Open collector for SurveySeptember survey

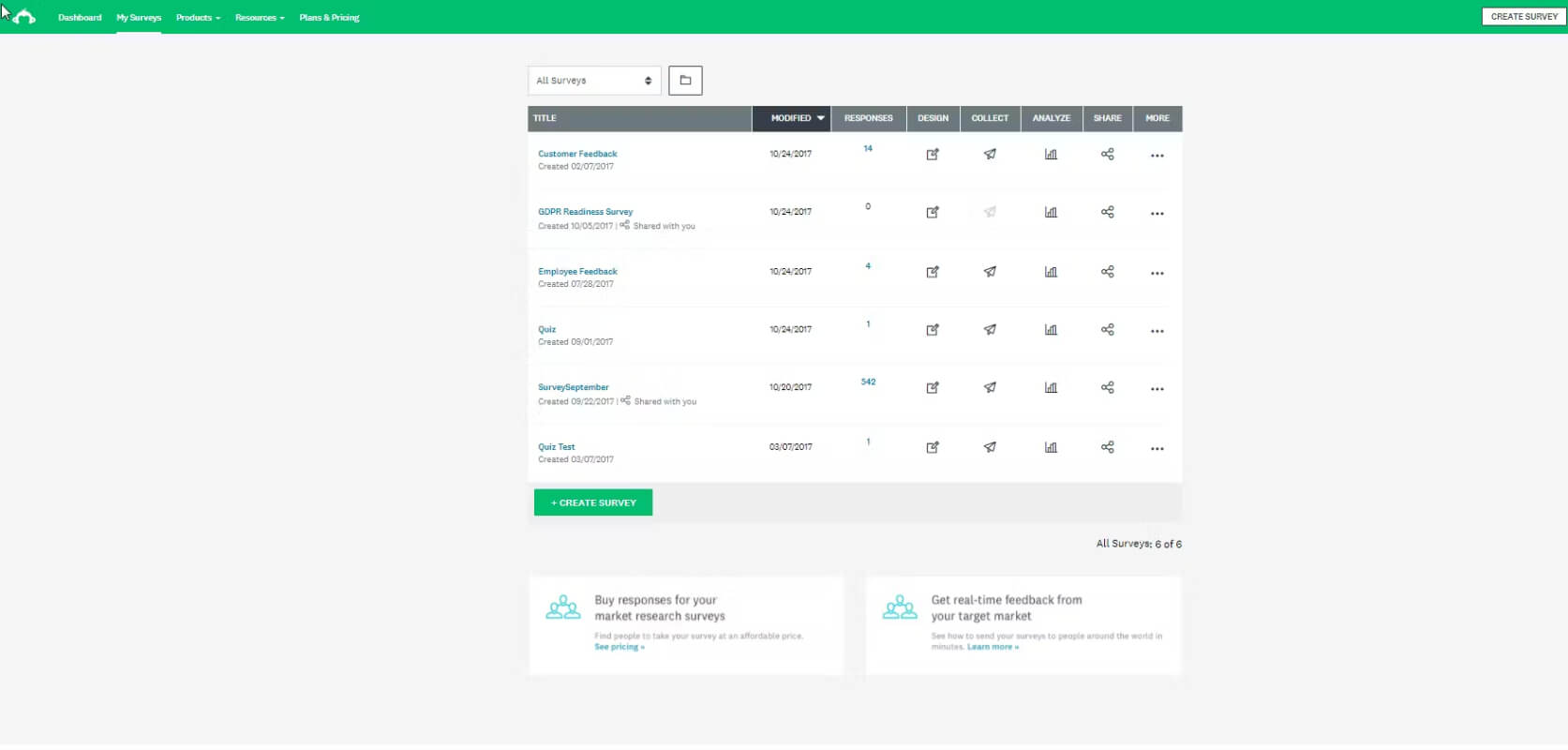[990, 388]
